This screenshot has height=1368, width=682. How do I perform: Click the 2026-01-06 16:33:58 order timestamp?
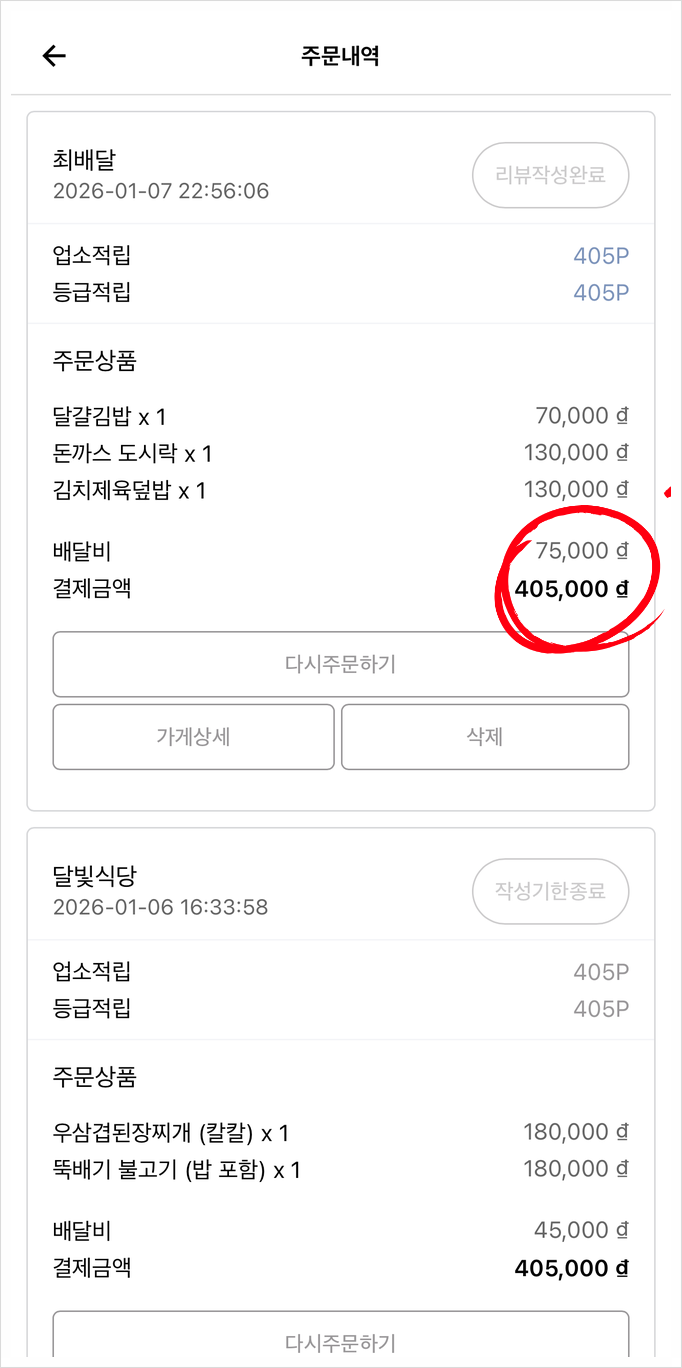(x=160, y=908)
